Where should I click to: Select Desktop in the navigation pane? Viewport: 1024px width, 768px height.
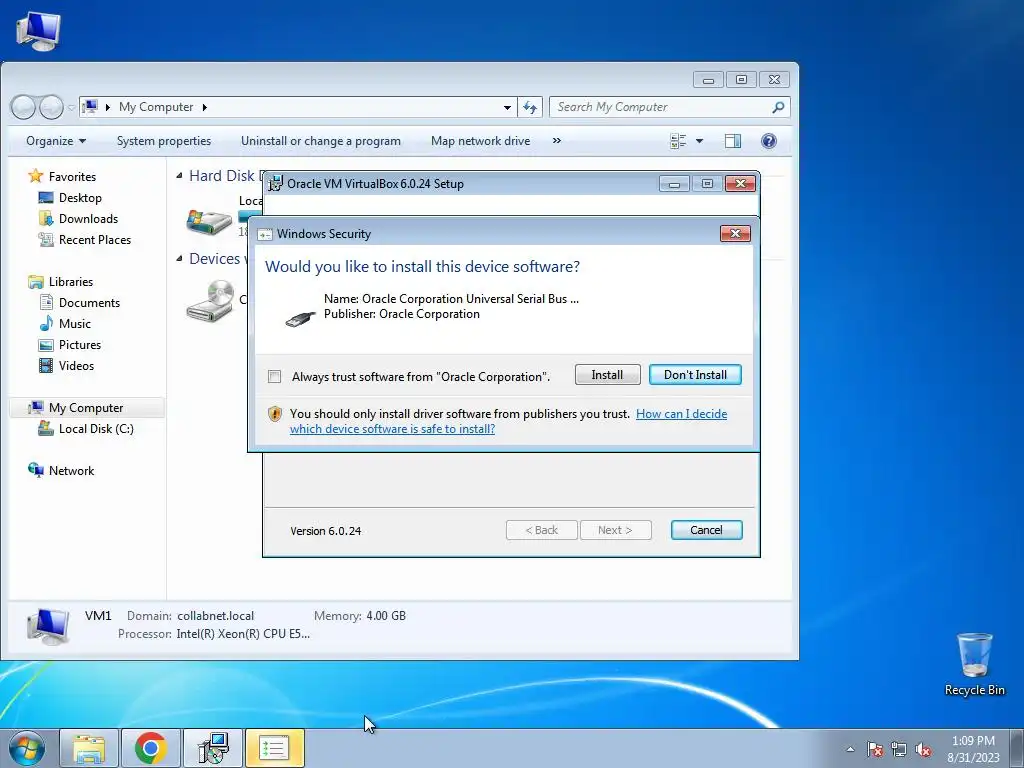pos(80,198)
